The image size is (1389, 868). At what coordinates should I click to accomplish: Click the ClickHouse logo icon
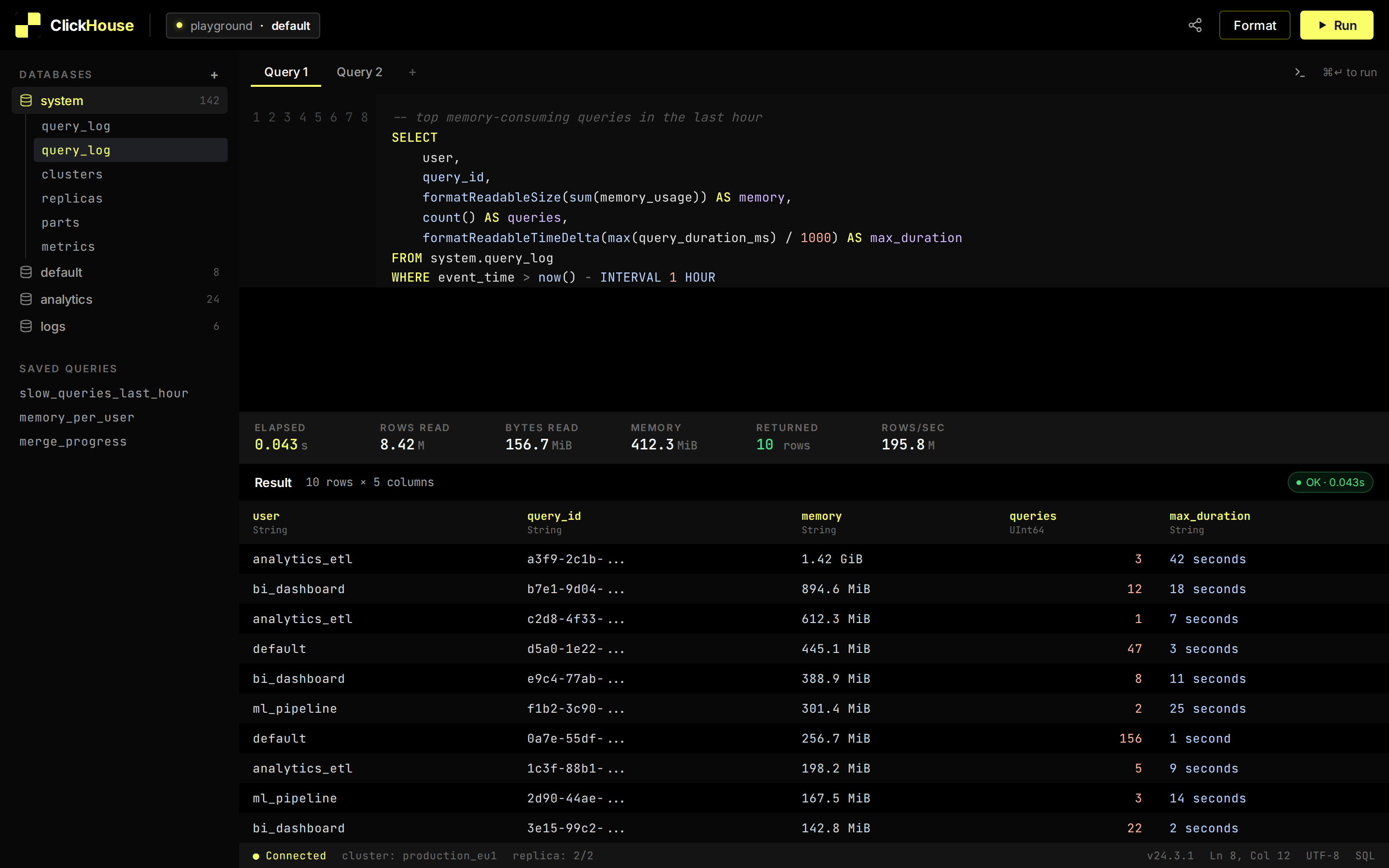pos(27,25)
